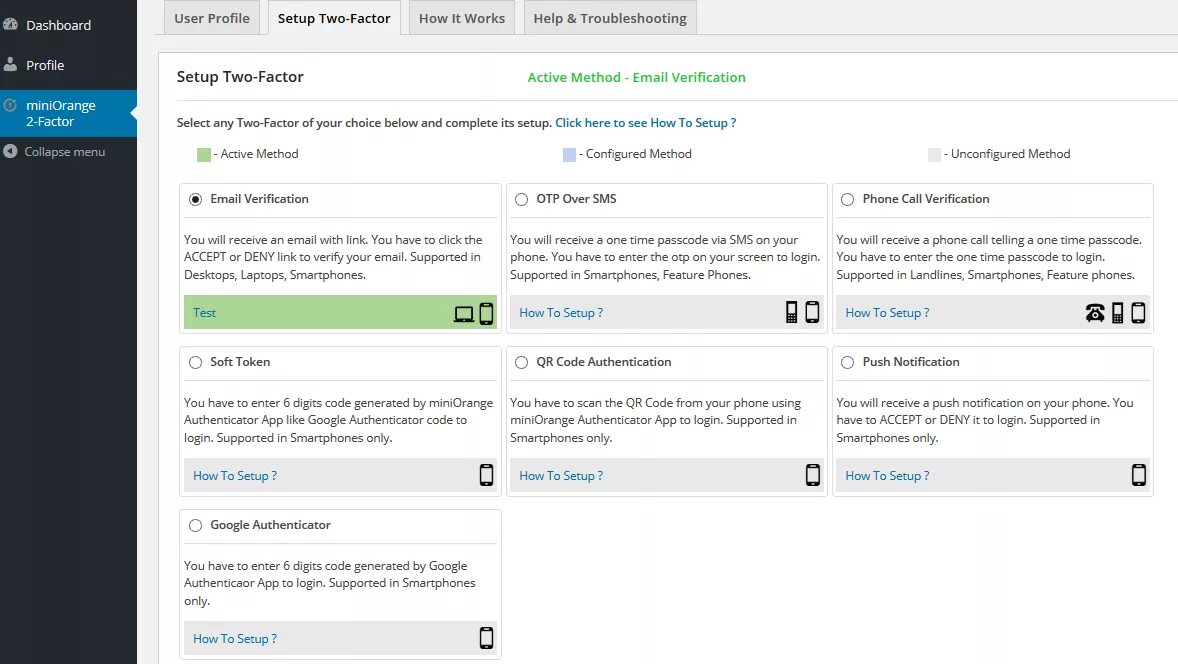
Task: Select the Phone Call Verification radio button
Action: (x=847, y=199)
